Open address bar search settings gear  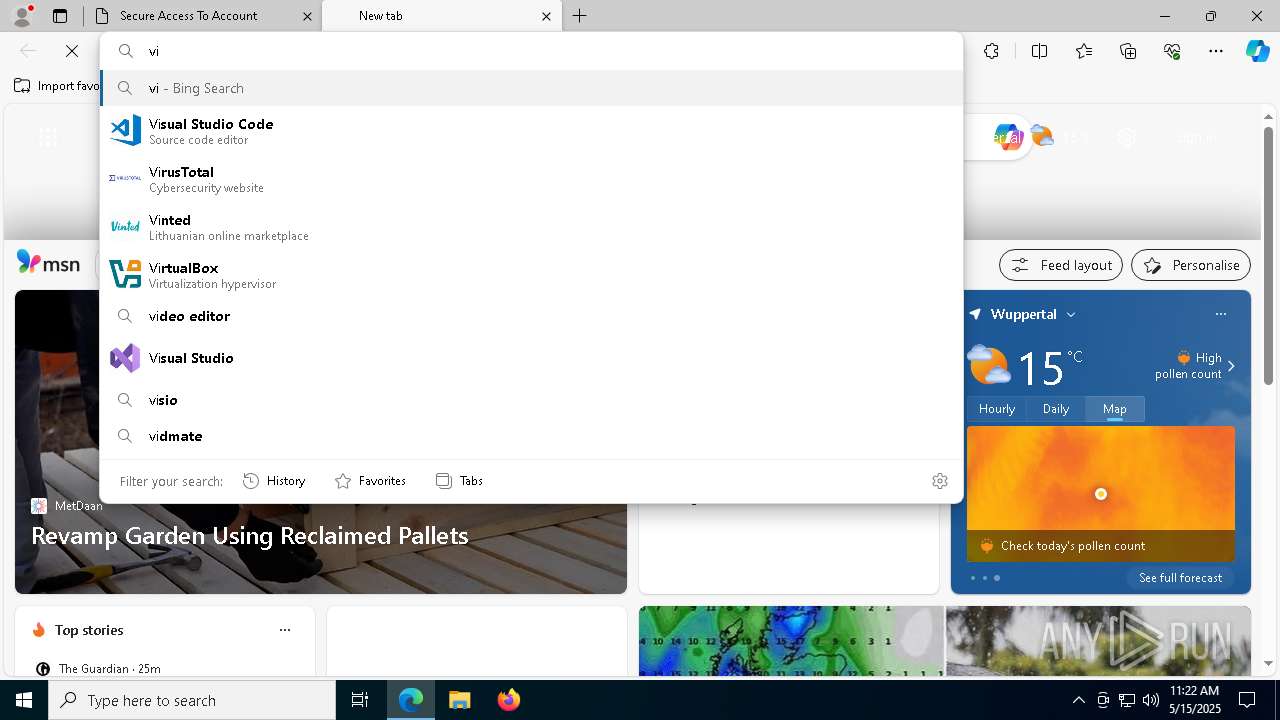[939, 481]
